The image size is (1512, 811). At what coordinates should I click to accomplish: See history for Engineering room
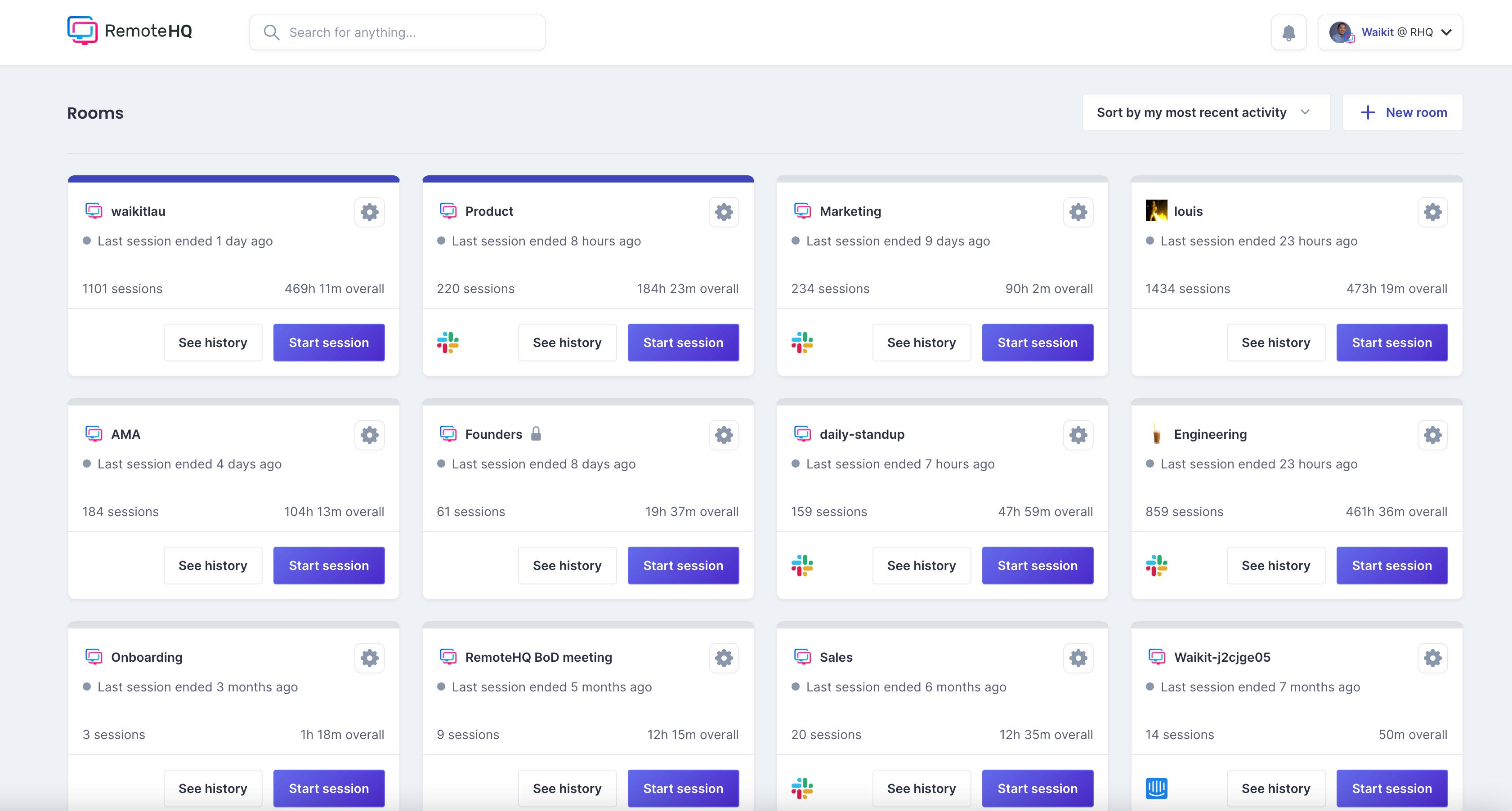1277,565
